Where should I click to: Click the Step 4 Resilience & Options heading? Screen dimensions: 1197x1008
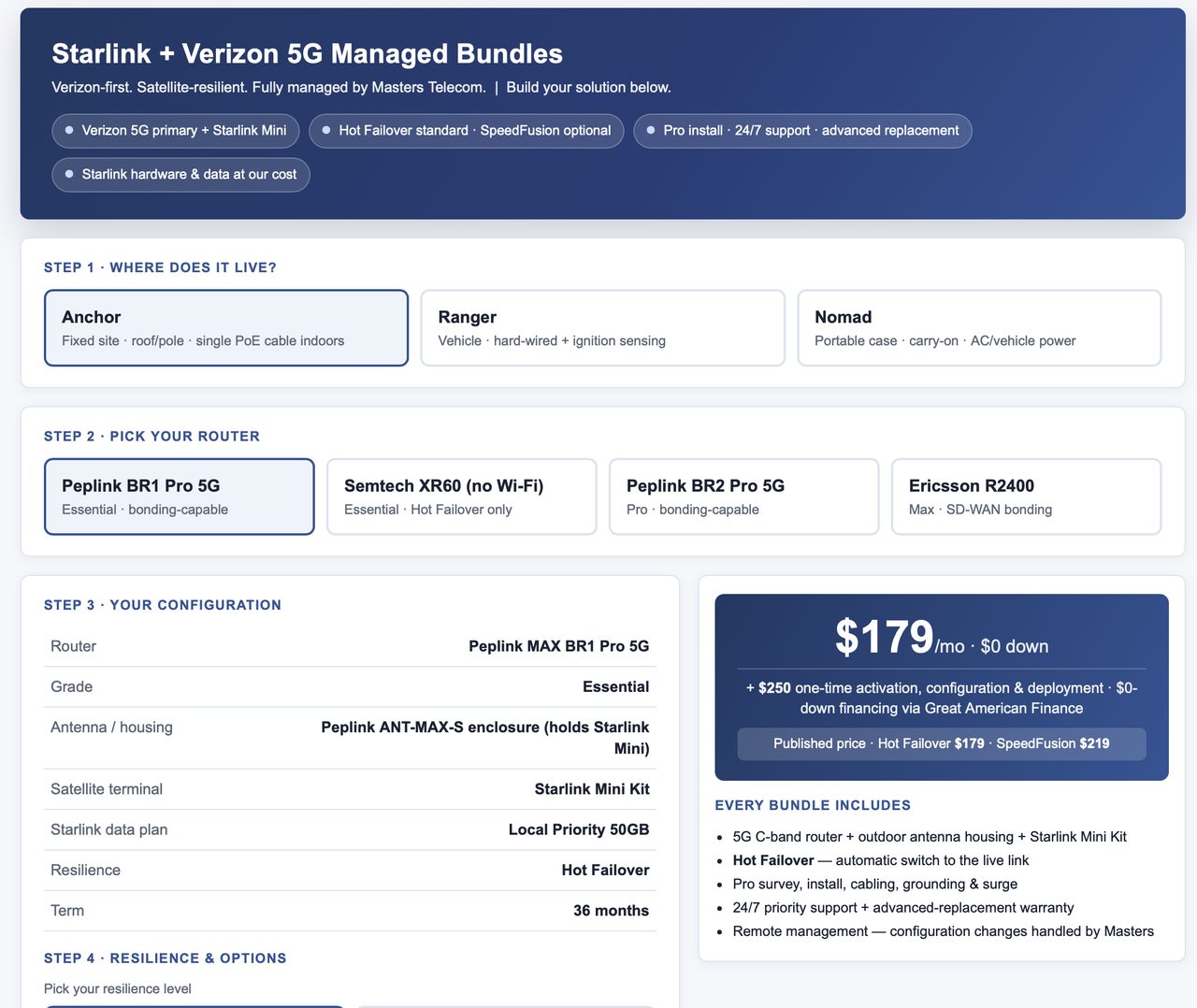(x=166, y=958)
